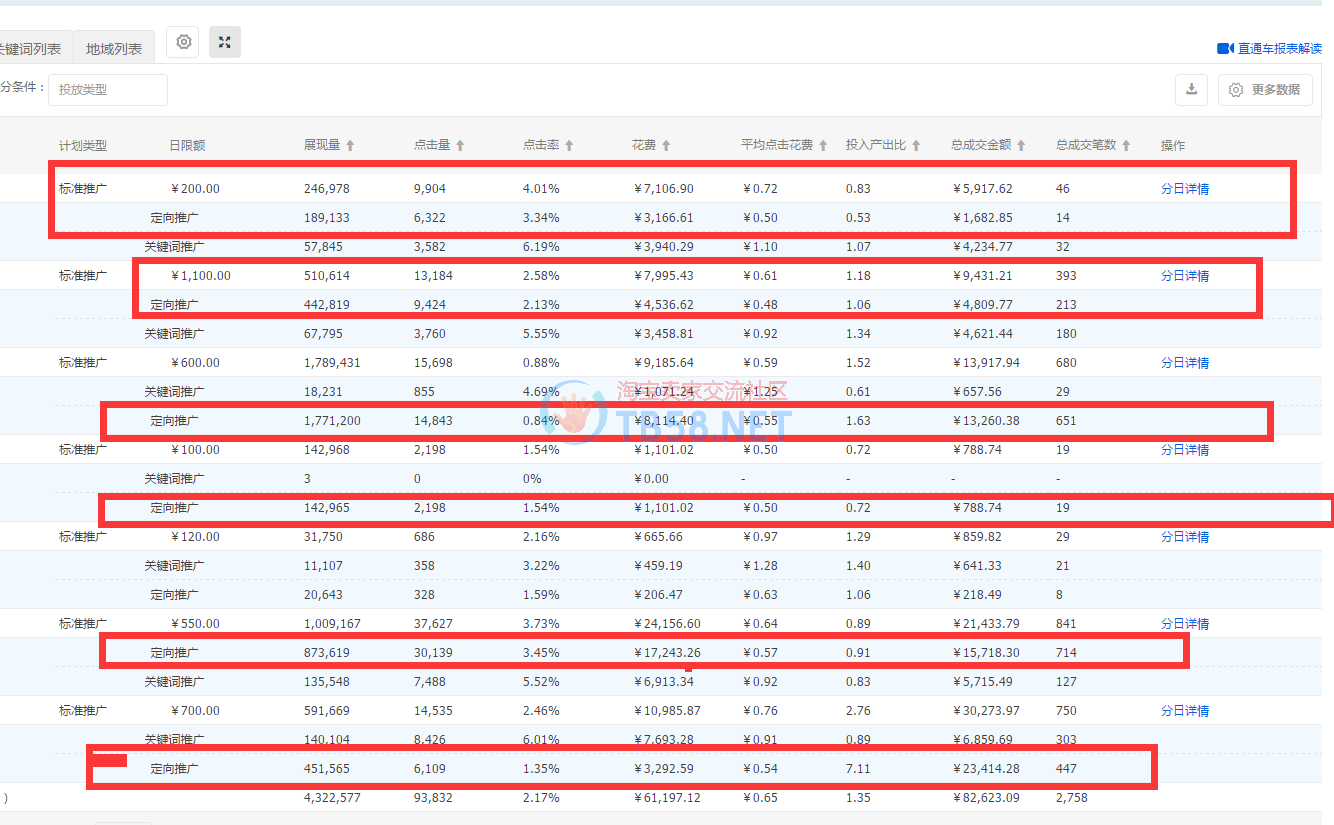Sort by 点击率 column arrow

point(569,146)
